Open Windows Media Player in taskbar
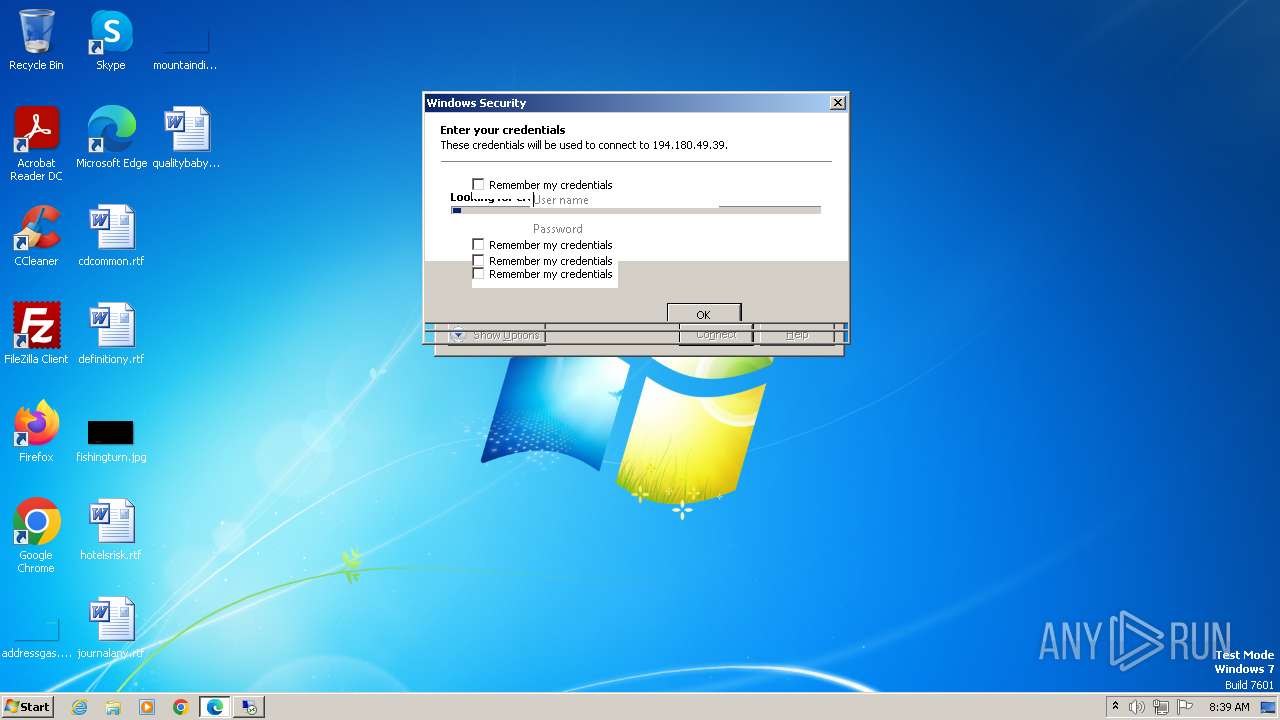This screenshot has height=720, width=1280. point(147,707)
